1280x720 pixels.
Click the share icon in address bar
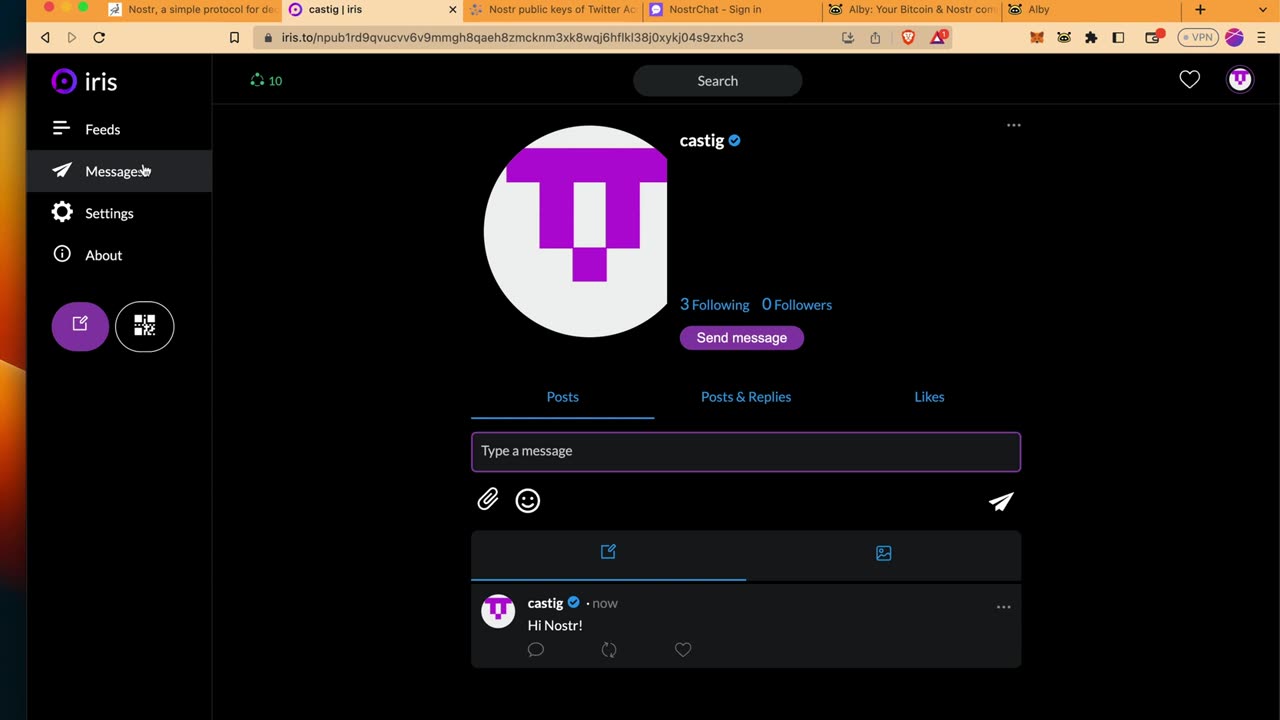point(875,37)
